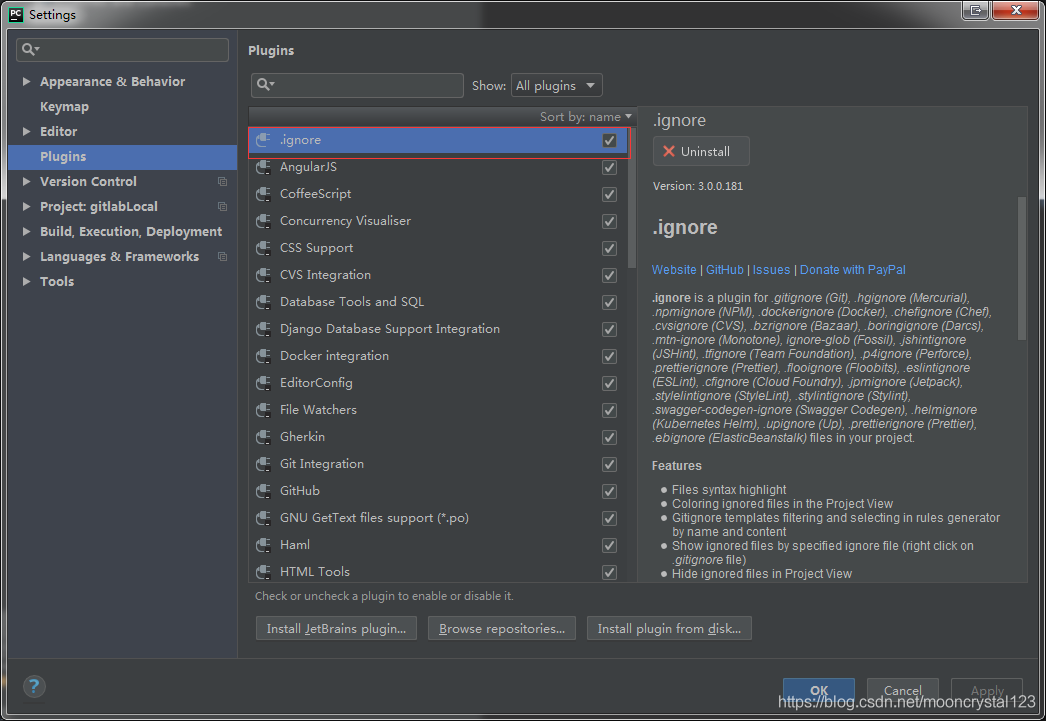Click the plugin search magnifier icon
The width and height of the screenshot is (1046, 721).
click(266, 85)
